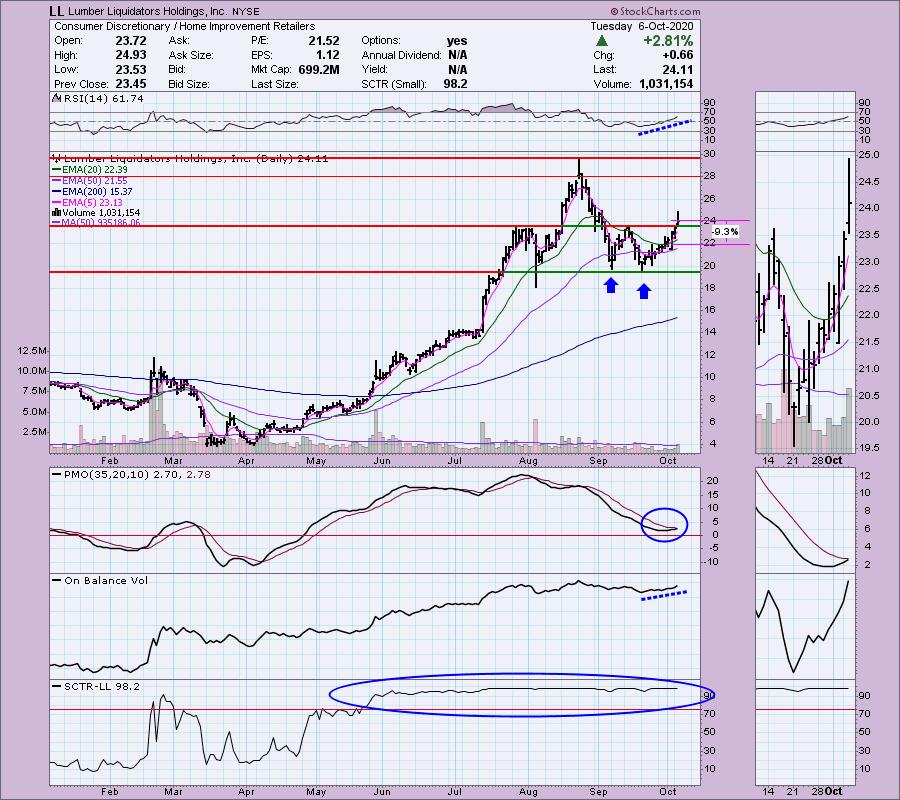Click the Ask Size label in the header
Viewport: 900px width, 800px height.
pos(191,55)
